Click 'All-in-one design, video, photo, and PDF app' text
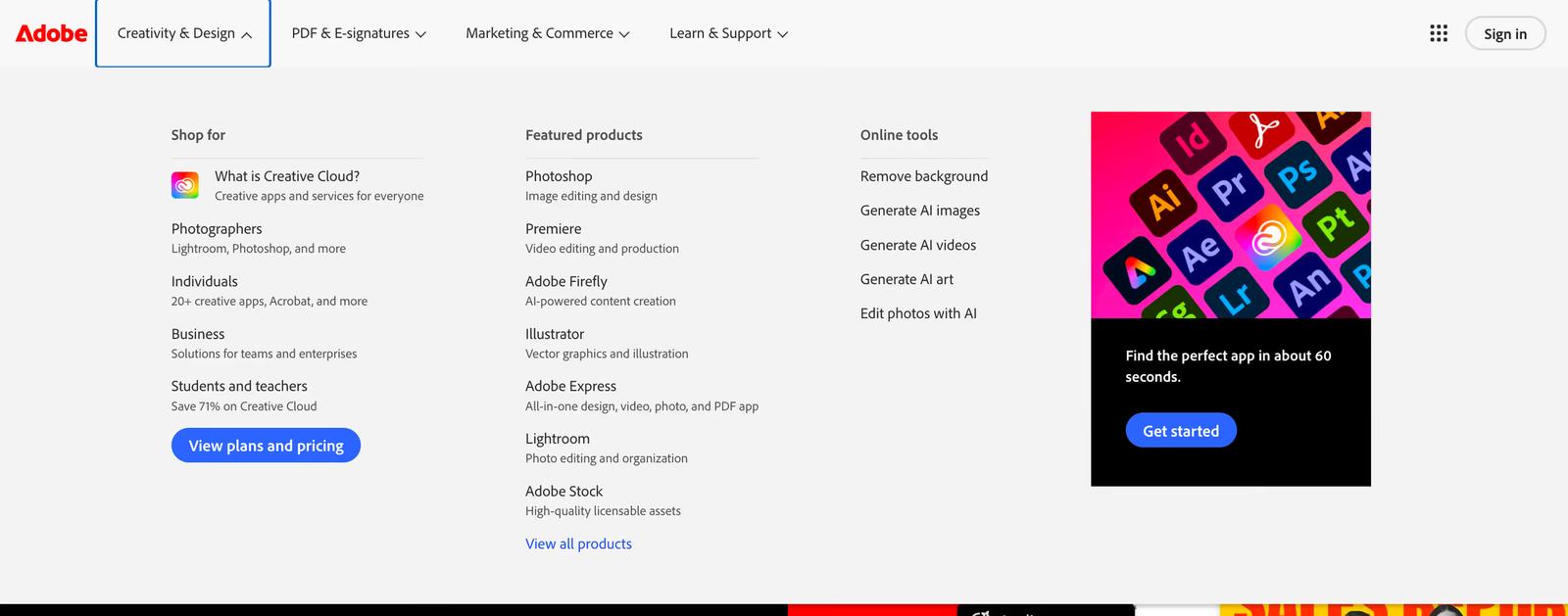The width and height of the screenshot is (1568, 616). coord(642,406)
